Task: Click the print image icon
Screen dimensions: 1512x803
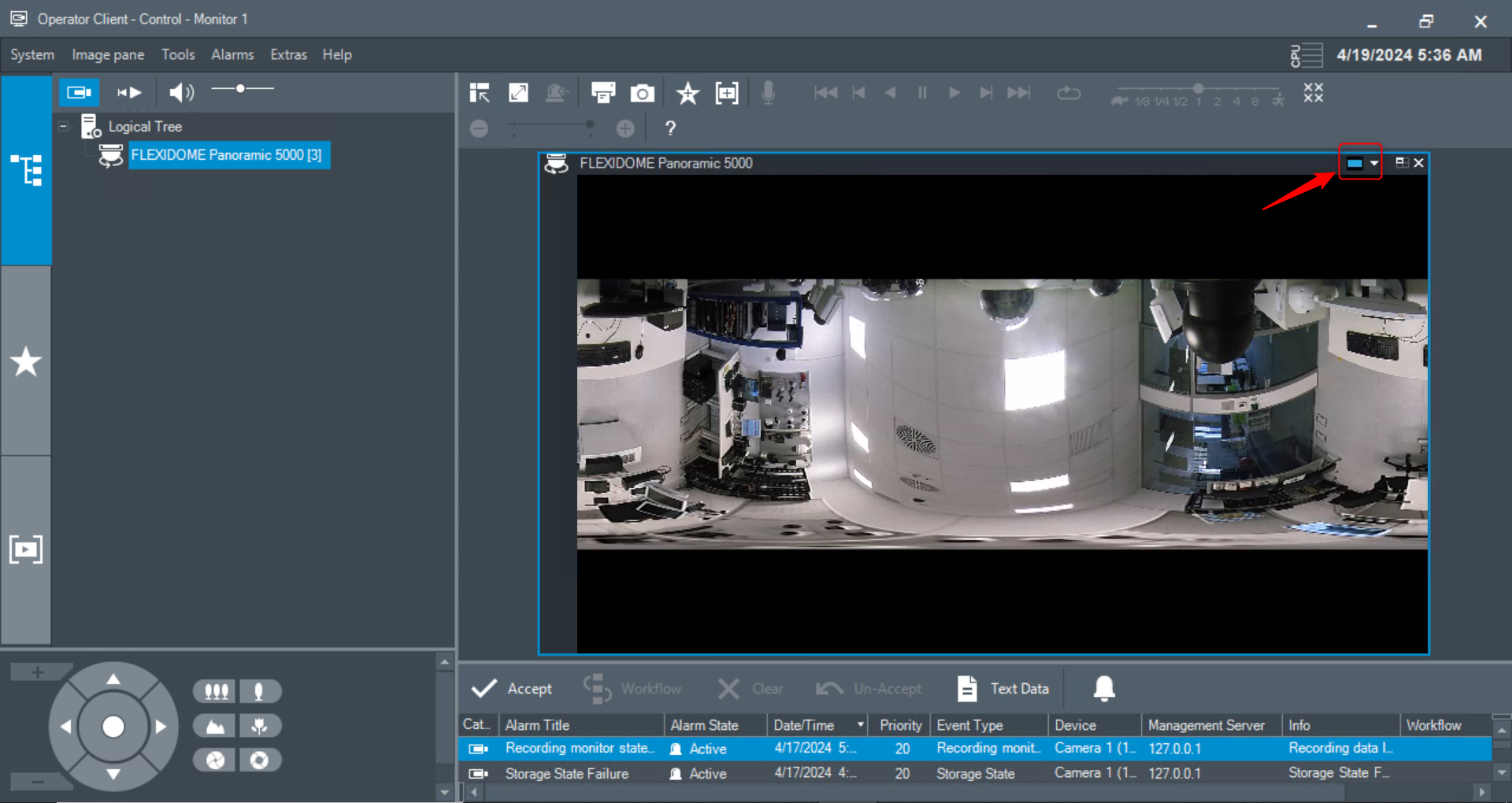Action: [x=603, y=94]
